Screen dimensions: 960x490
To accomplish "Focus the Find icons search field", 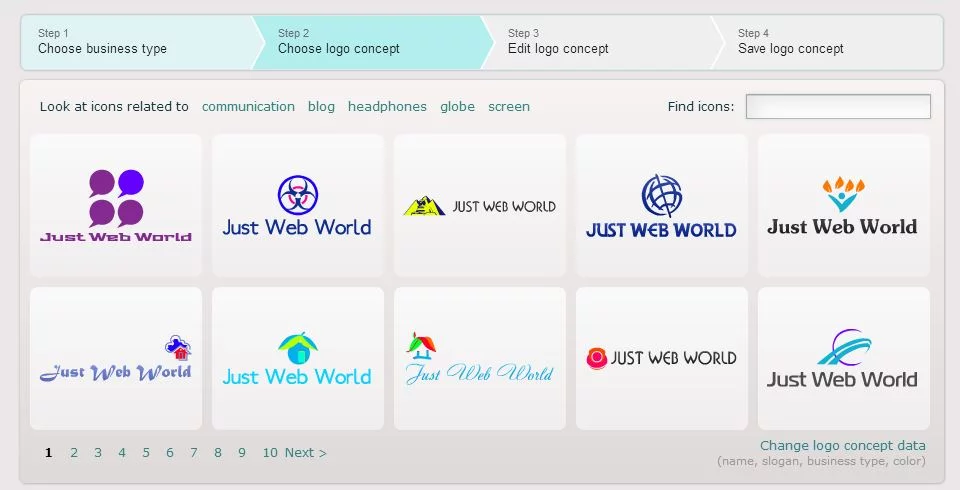I will 838,107.
